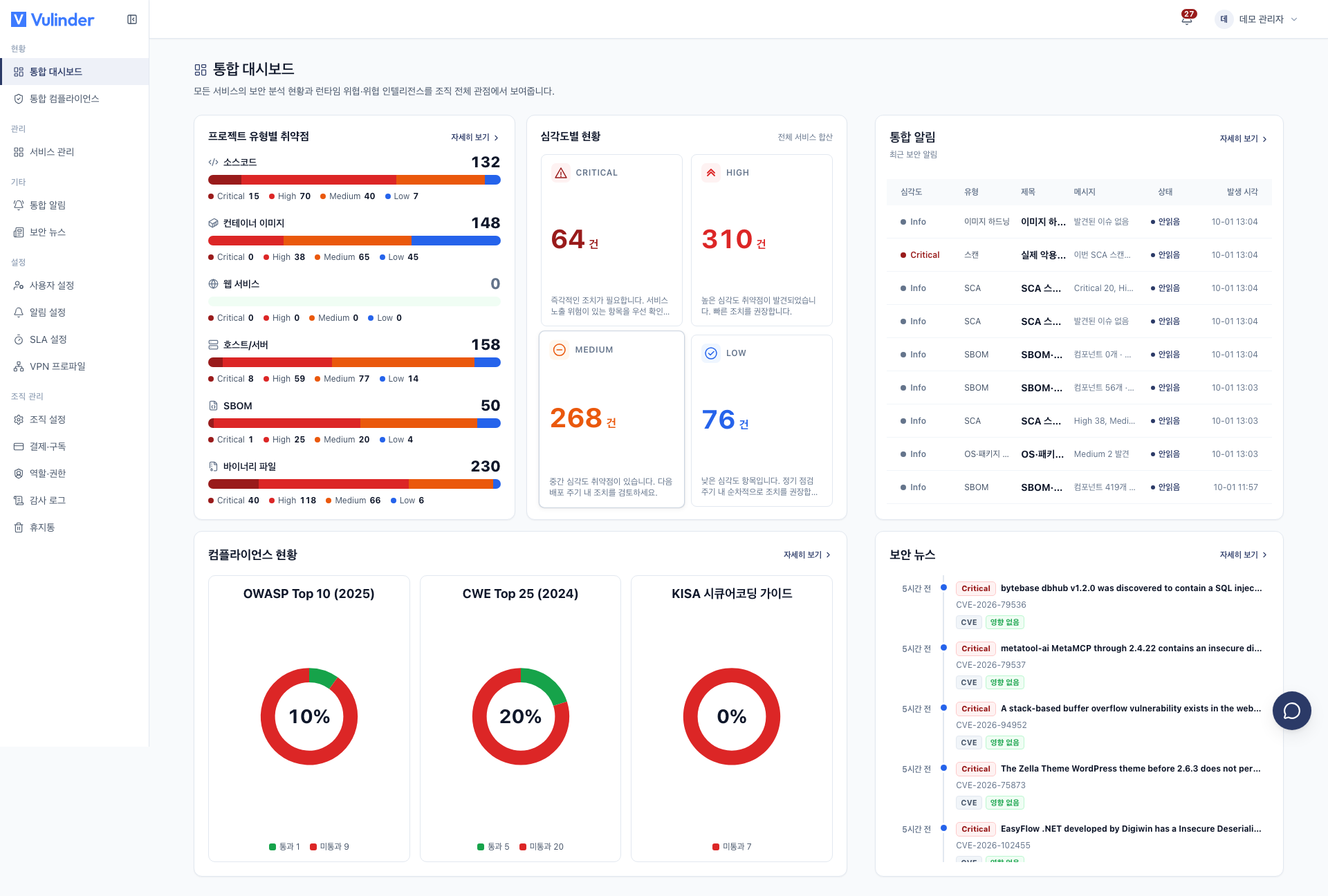Open the 휴지통 sidebar item
The width and height of the screenshot is (1328, 896).
coord(75,528)
